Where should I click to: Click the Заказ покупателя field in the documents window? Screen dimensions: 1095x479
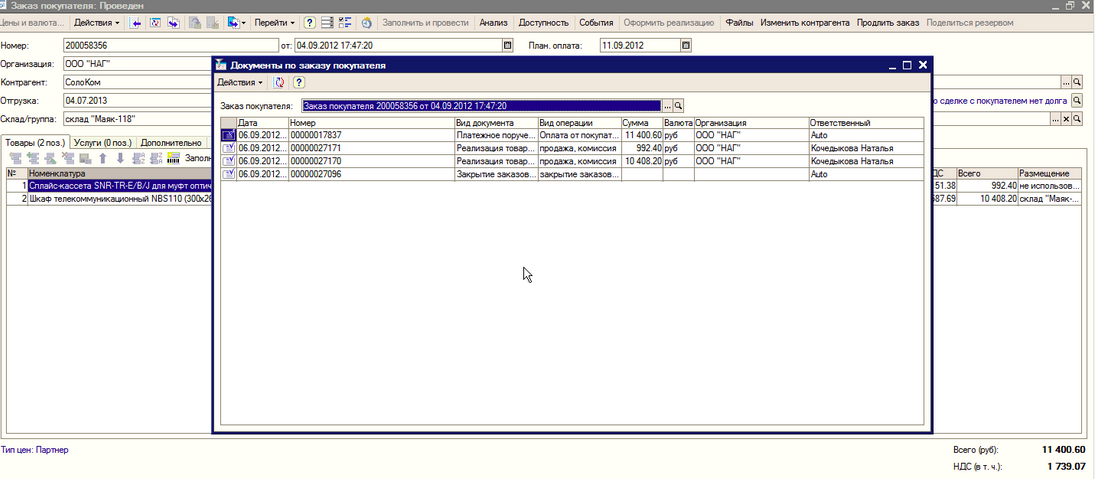pos(481,106)
